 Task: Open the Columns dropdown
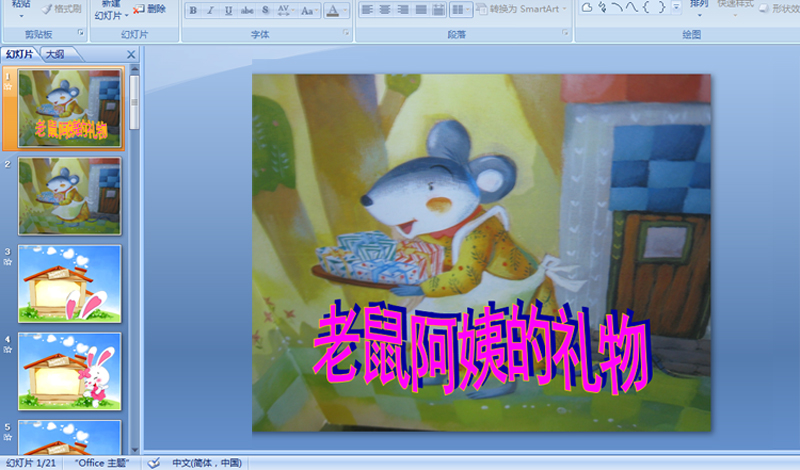[x=461, y=10]
